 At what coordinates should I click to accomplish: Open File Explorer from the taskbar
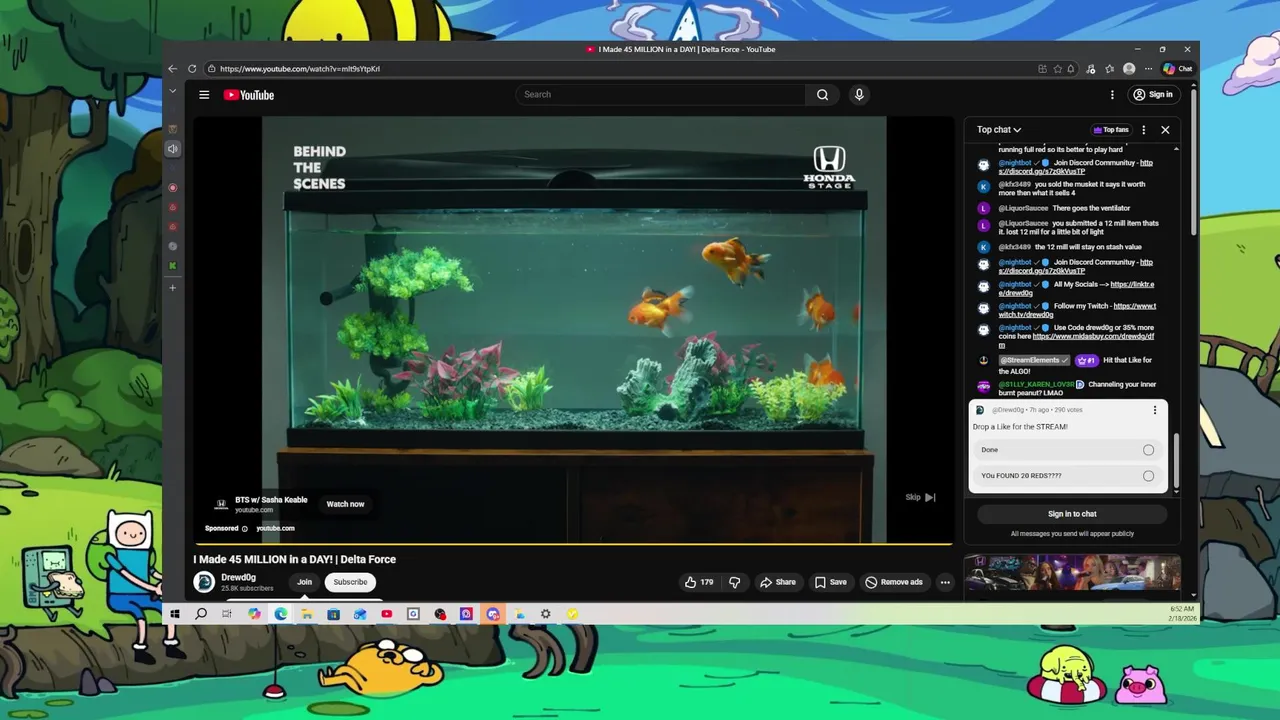click(307, 614)
